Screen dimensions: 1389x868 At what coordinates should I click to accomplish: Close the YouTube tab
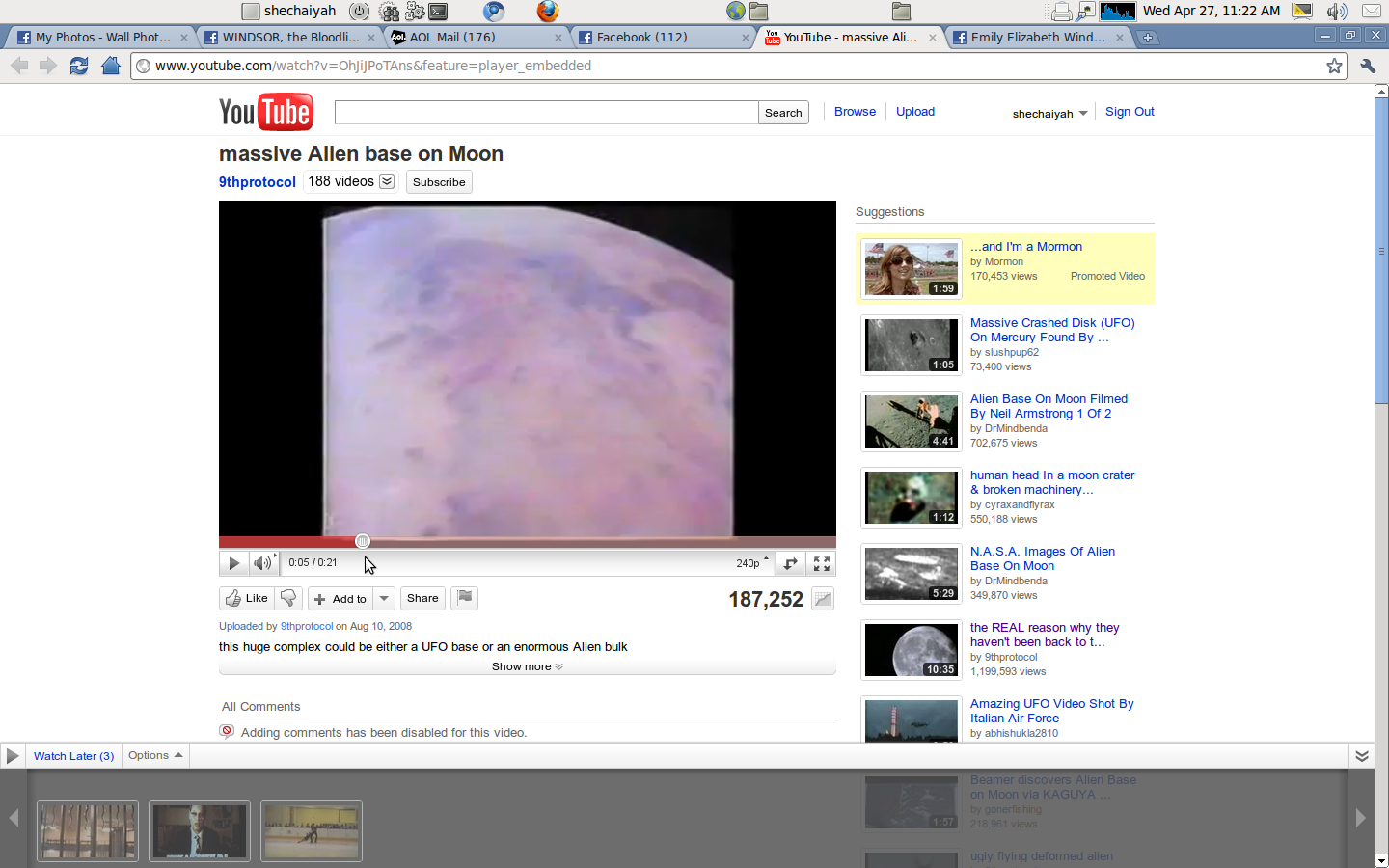click(932, 38)
